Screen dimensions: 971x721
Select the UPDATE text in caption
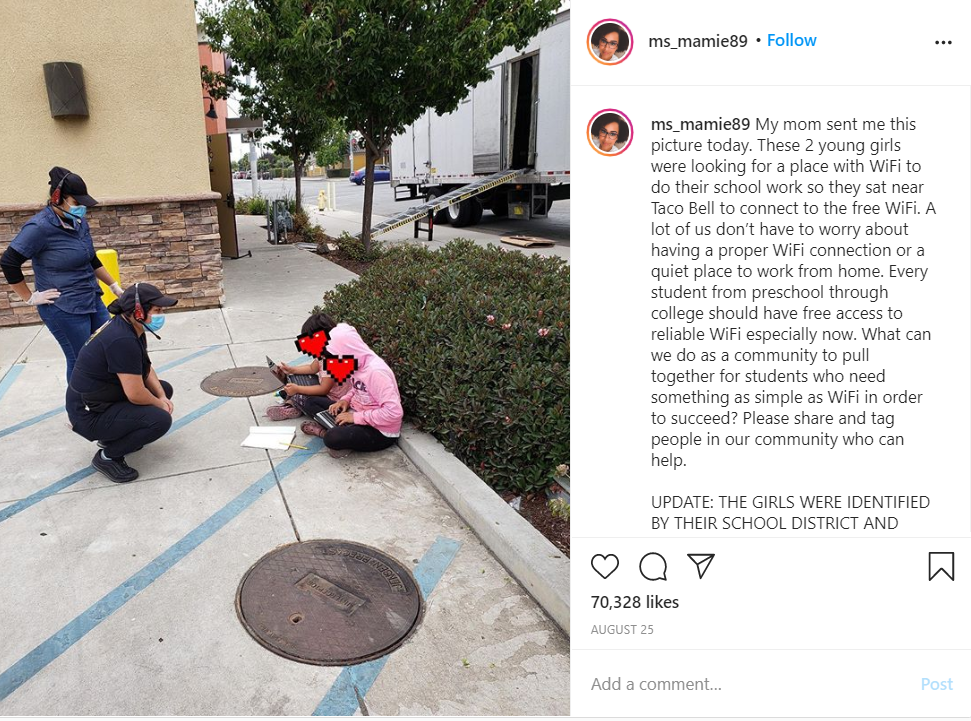click(790, 512)
